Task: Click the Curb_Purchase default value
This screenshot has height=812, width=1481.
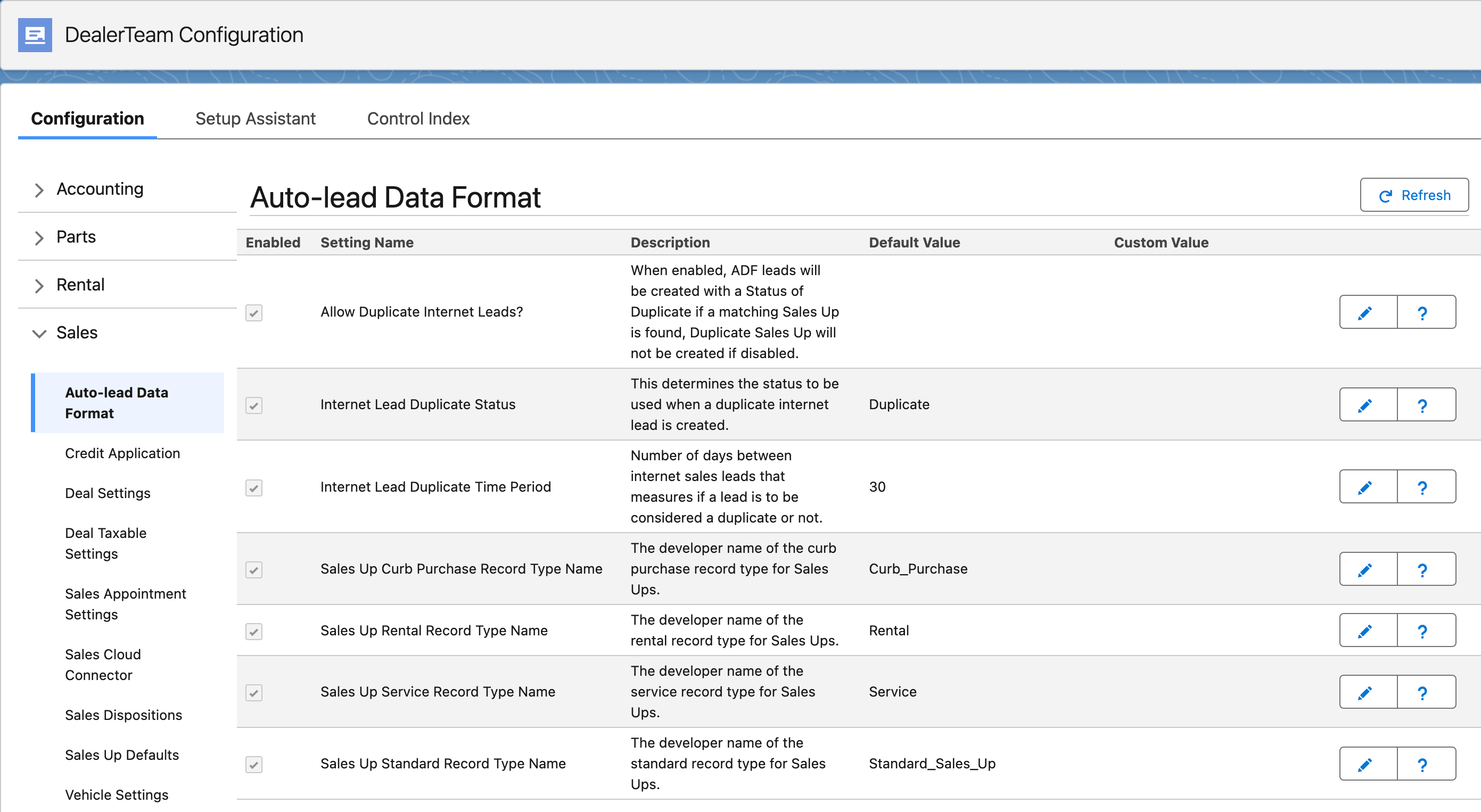Action: (x=918, y=568)
